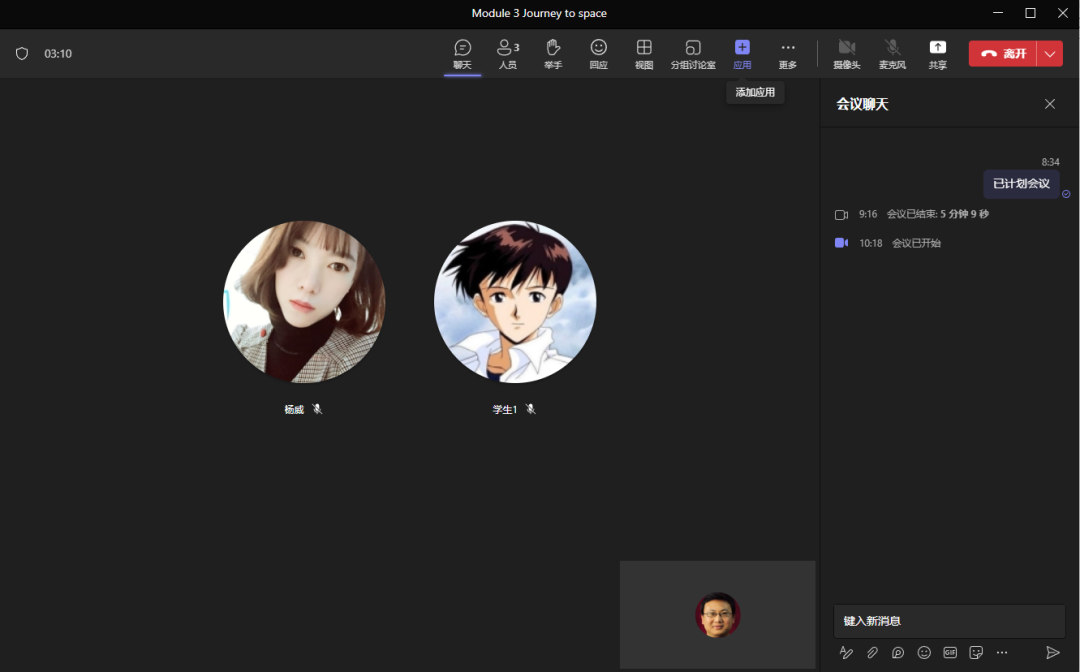Maximize the meeting window

(1030, 12)
